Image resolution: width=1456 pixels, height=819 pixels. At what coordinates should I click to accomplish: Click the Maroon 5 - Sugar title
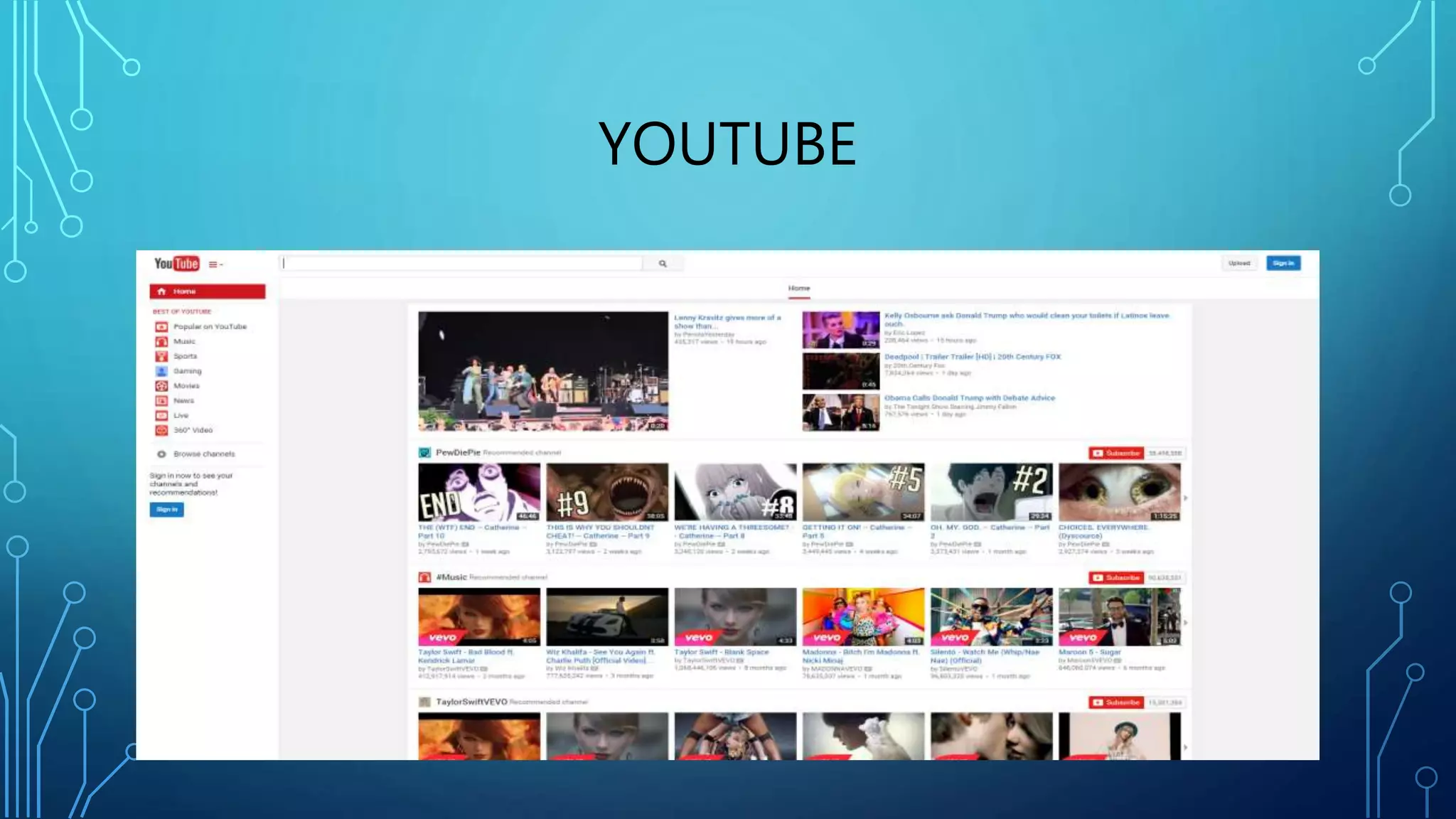point(1090,652)
